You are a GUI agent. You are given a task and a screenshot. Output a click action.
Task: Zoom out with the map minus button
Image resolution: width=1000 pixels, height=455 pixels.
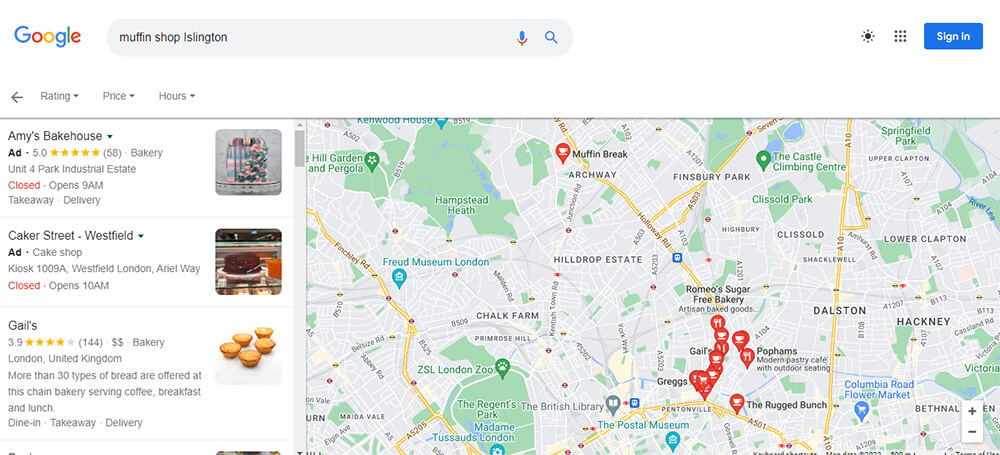[972, 432]
